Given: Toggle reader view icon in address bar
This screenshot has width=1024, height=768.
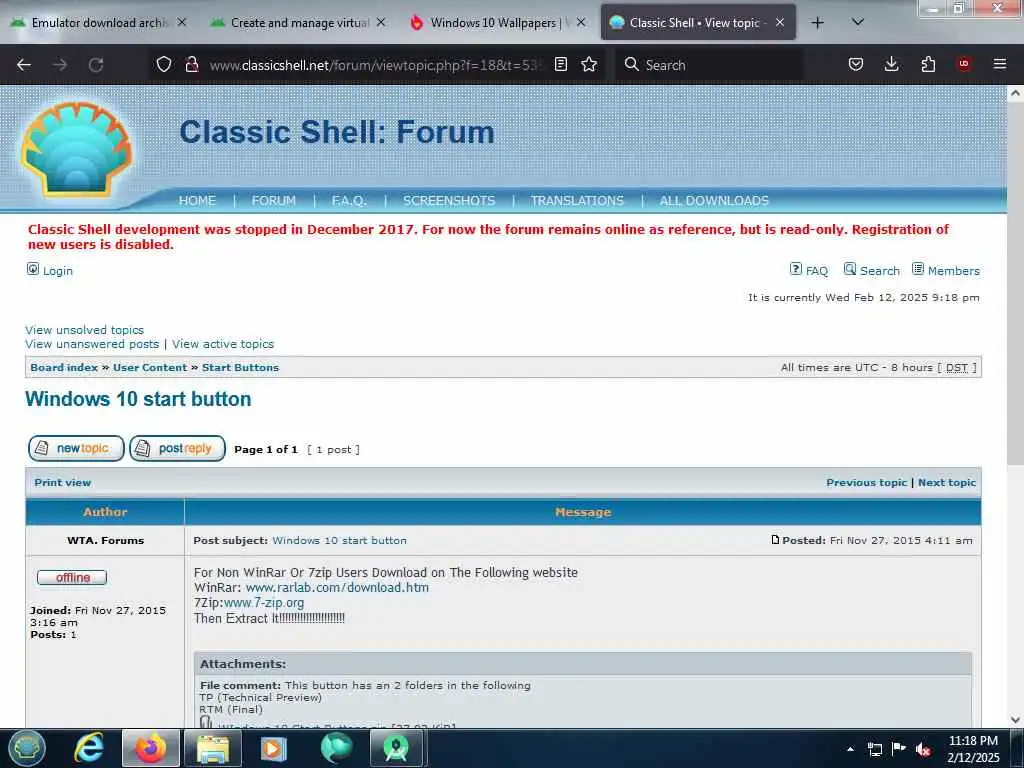Looking at the screenshot, I should pyautogui.click(x=560, y=64).
